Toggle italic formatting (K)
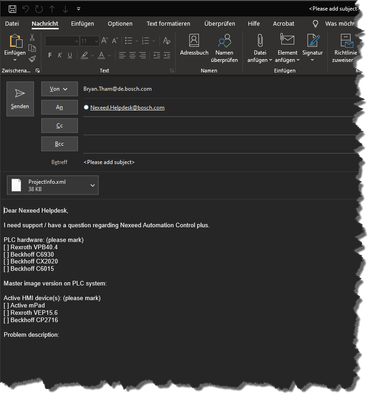374x400 pixels. pos(60,55)
